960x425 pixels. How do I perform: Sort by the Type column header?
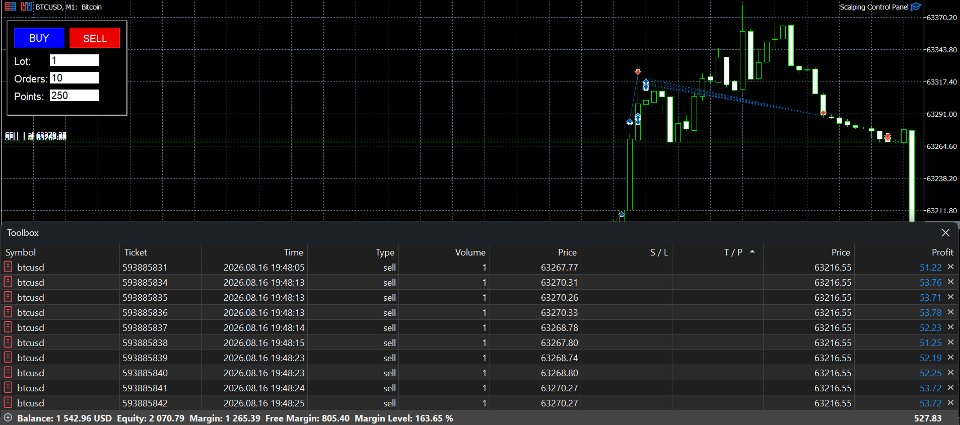click(384, 252)
